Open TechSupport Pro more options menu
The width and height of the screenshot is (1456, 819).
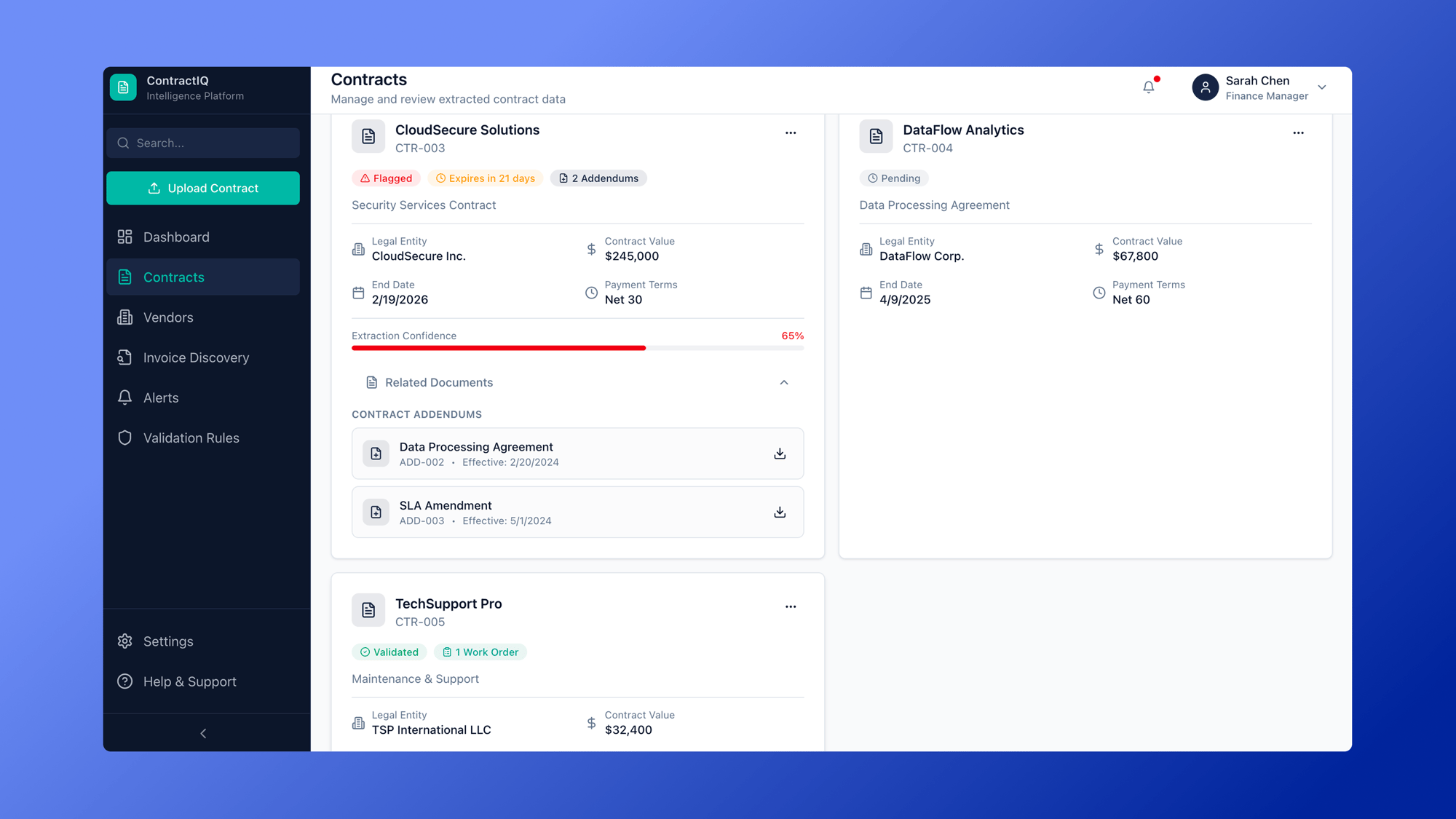coord(791,606)
